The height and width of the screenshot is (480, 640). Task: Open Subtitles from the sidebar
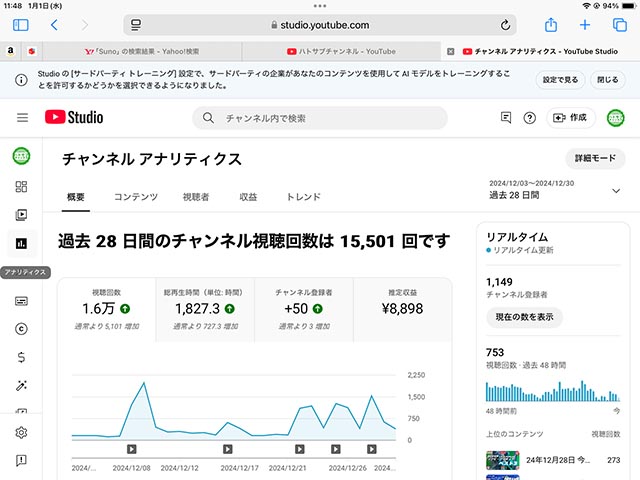coord(21,301)
